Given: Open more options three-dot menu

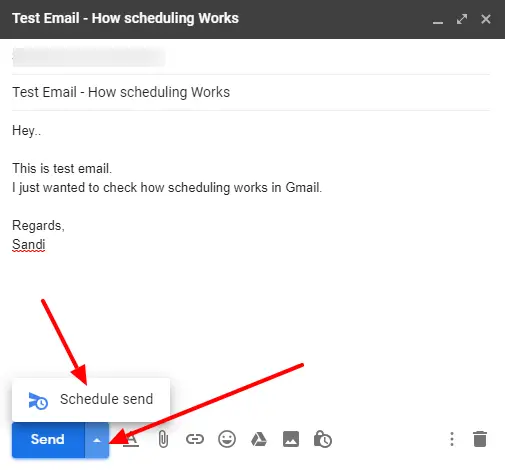Looking at the screenshot, I should tap(452, 439).
